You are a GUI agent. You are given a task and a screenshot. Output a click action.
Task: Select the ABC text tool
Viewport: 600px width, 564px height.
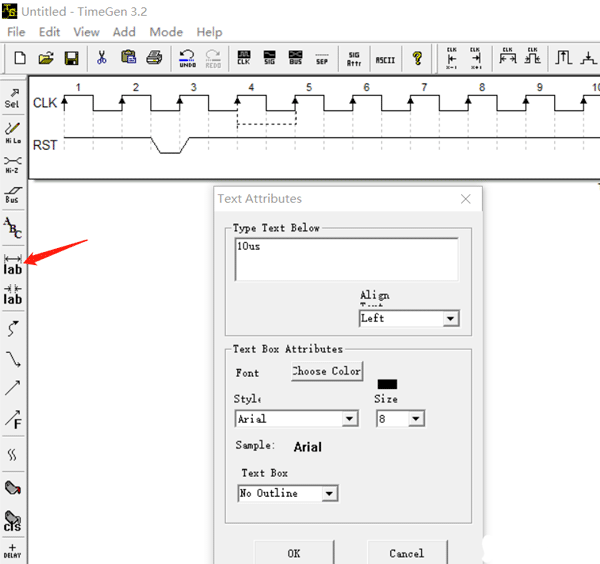(x=13, y=227)
